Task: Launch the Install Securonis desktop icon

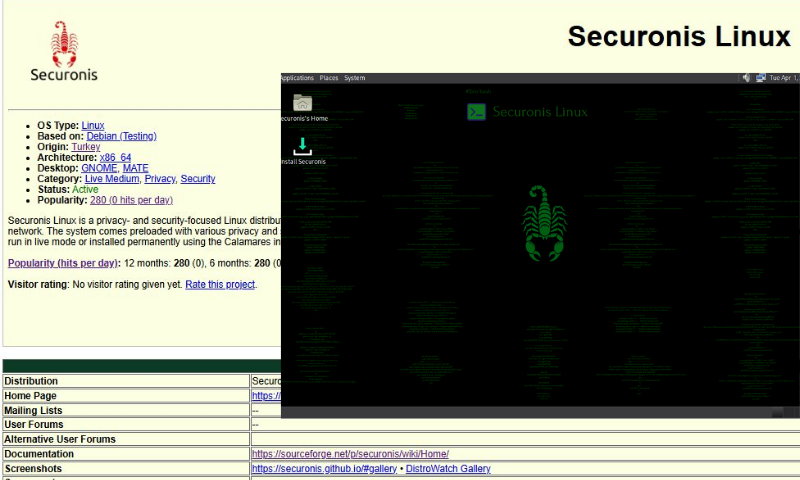Action: (302, 147)
